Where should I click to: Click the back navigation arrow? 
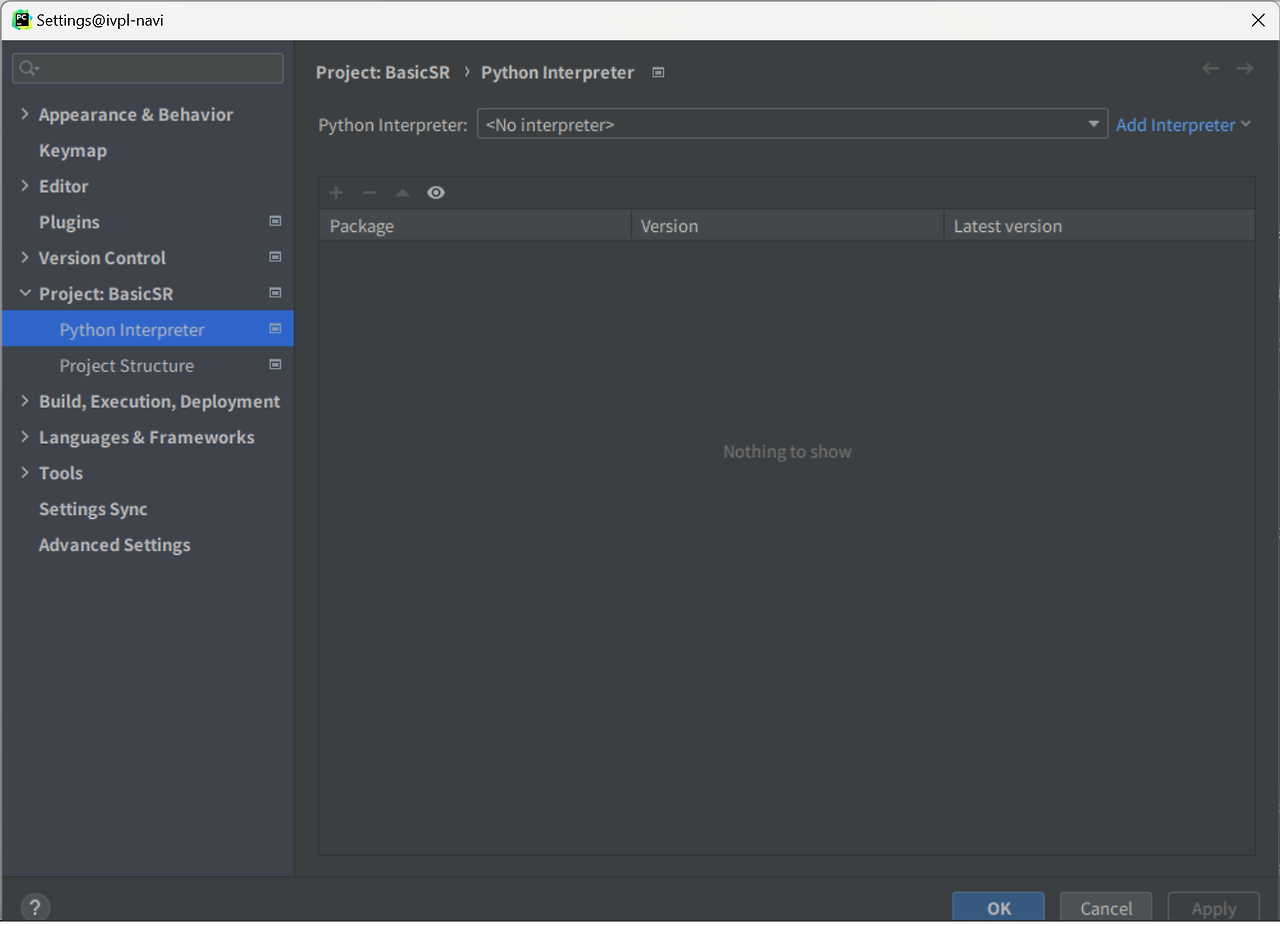1210,68
